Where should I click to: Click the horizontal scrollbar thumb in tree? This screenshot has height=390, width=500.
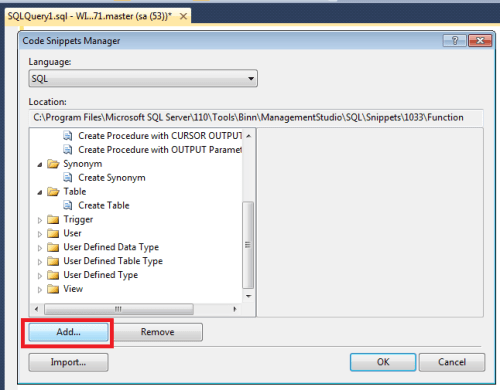tap(119, 309)
